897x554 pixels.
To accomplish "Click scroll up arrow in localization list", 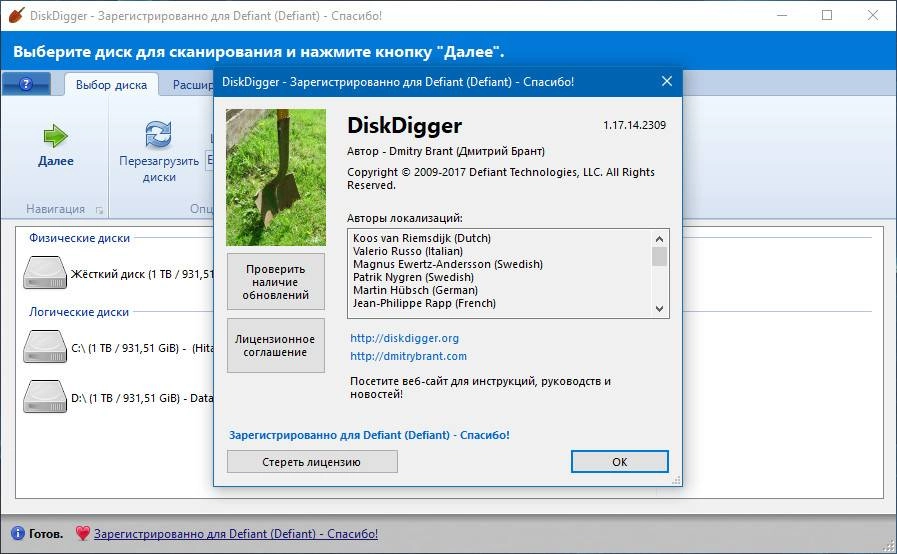I will pos(659,239).
